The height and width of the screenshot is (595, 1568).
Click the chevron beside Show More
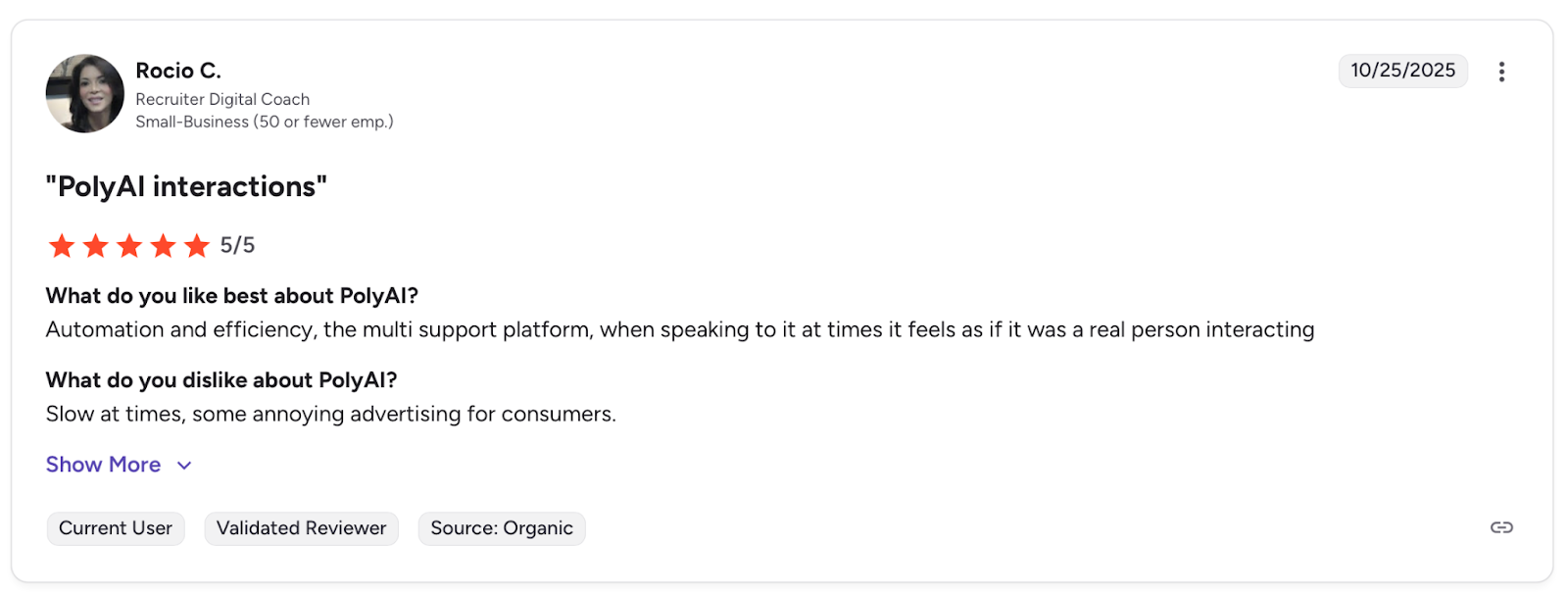point(184,466)
